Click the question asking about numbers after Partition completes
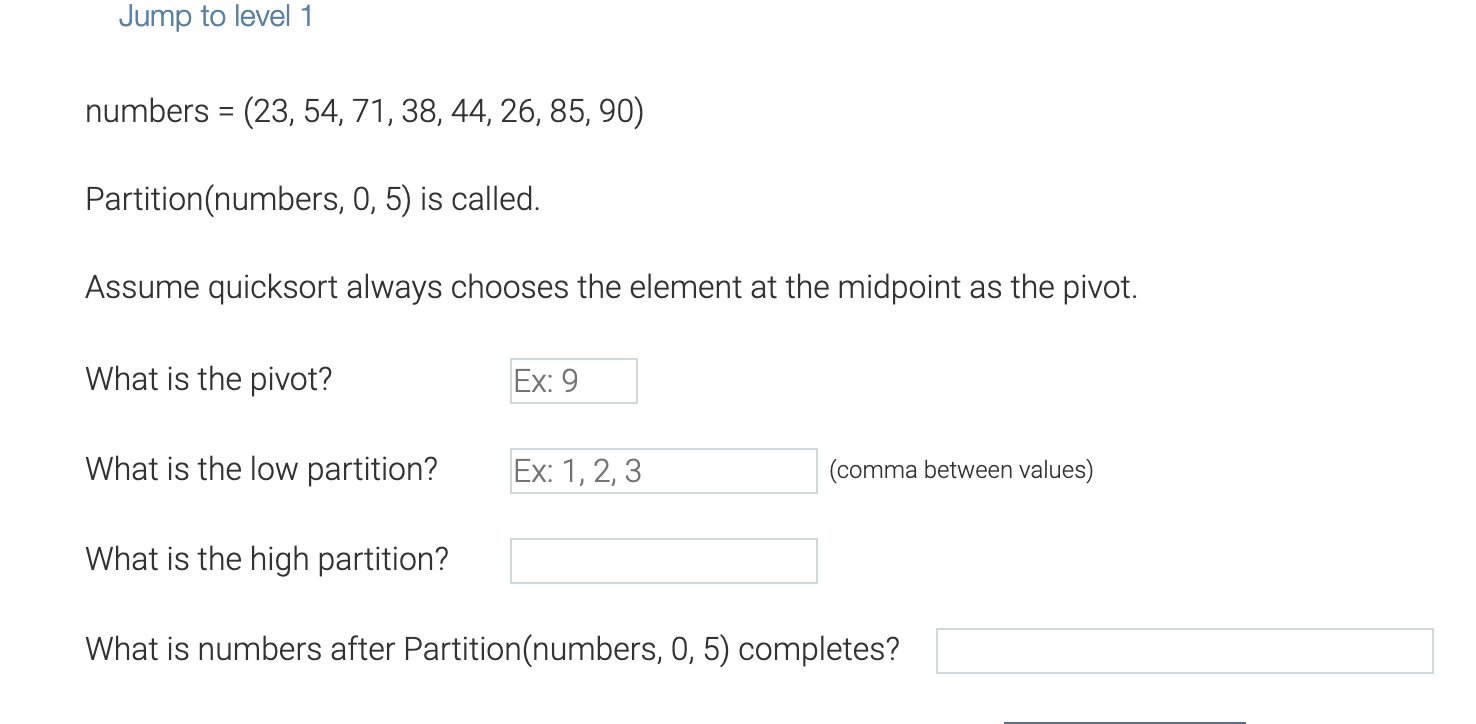1476x724 pixels. [492, 649]
